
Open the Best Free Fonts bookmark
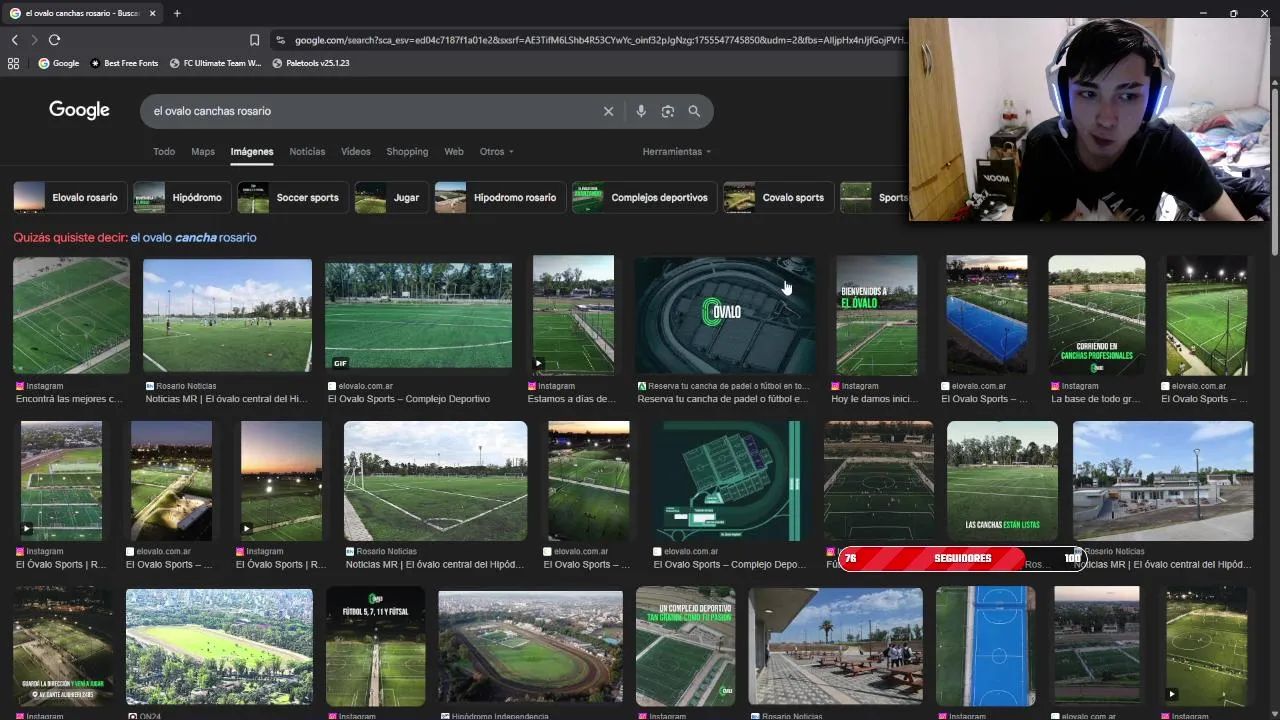pos(124,63)
